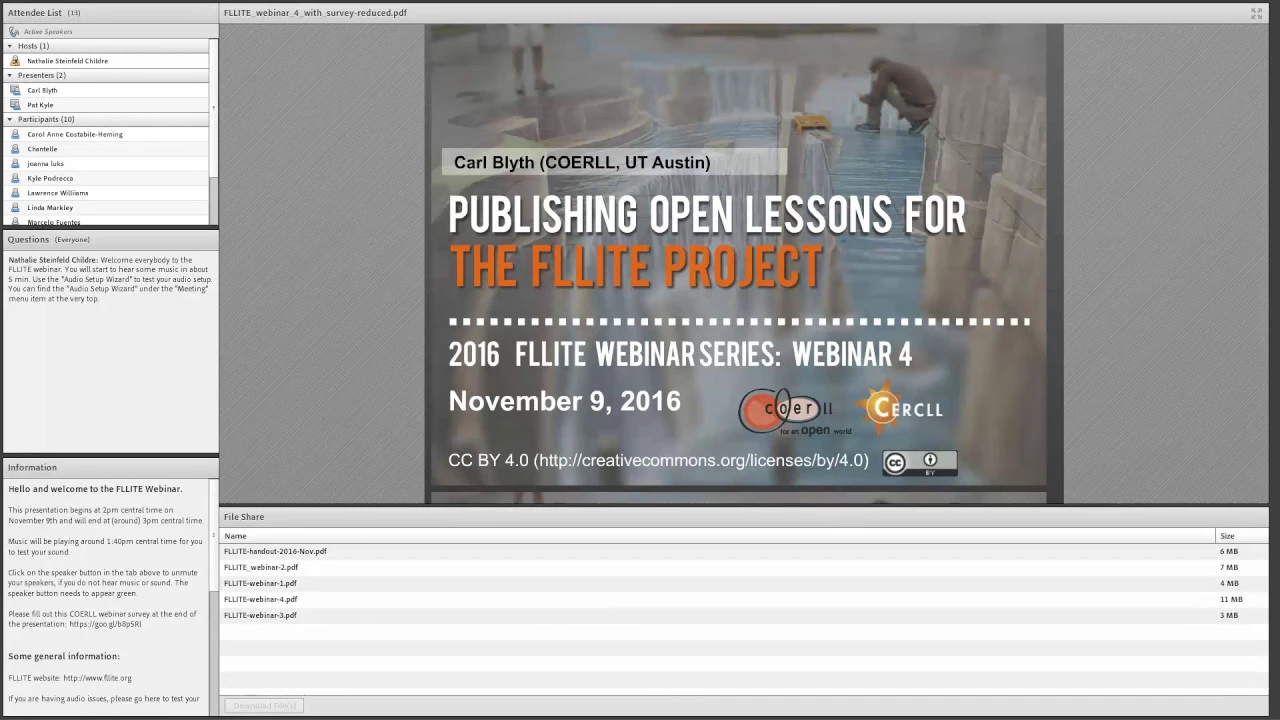Select participant Chantelle
Screen dimensions: 1280x720
[x=105, y=149]
